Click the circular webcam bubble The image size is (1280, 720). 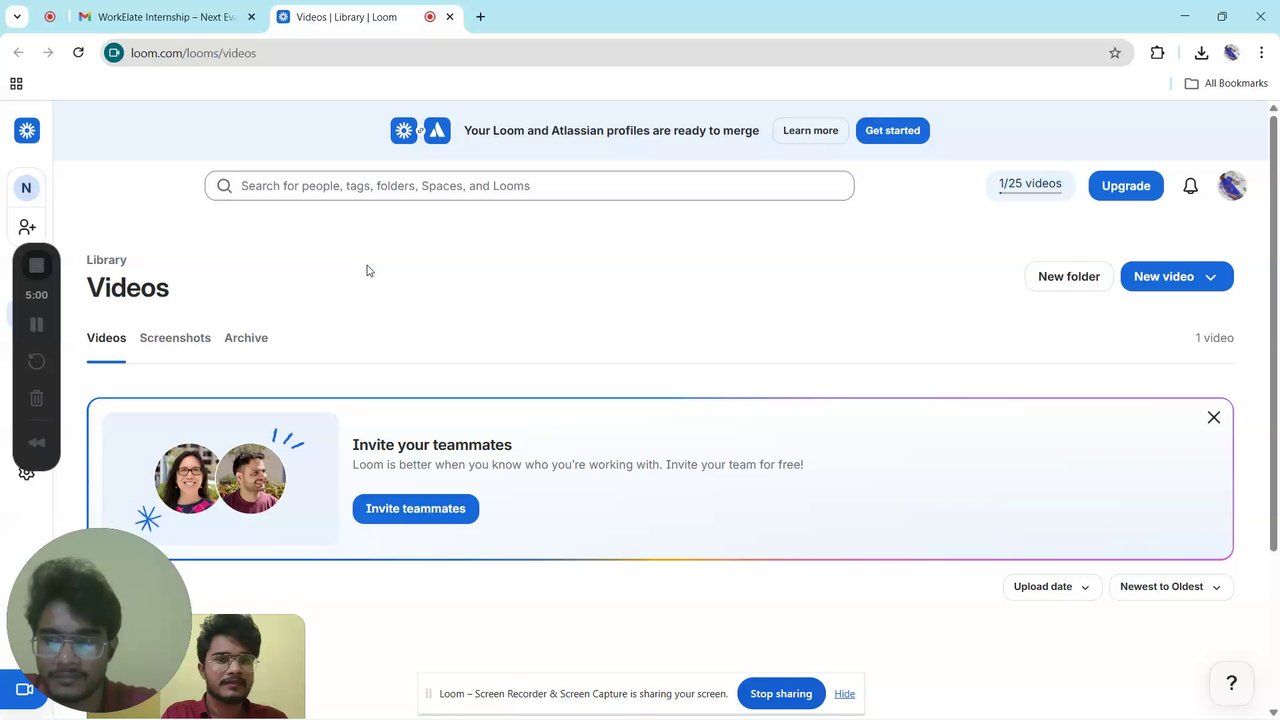pos(98,621)
